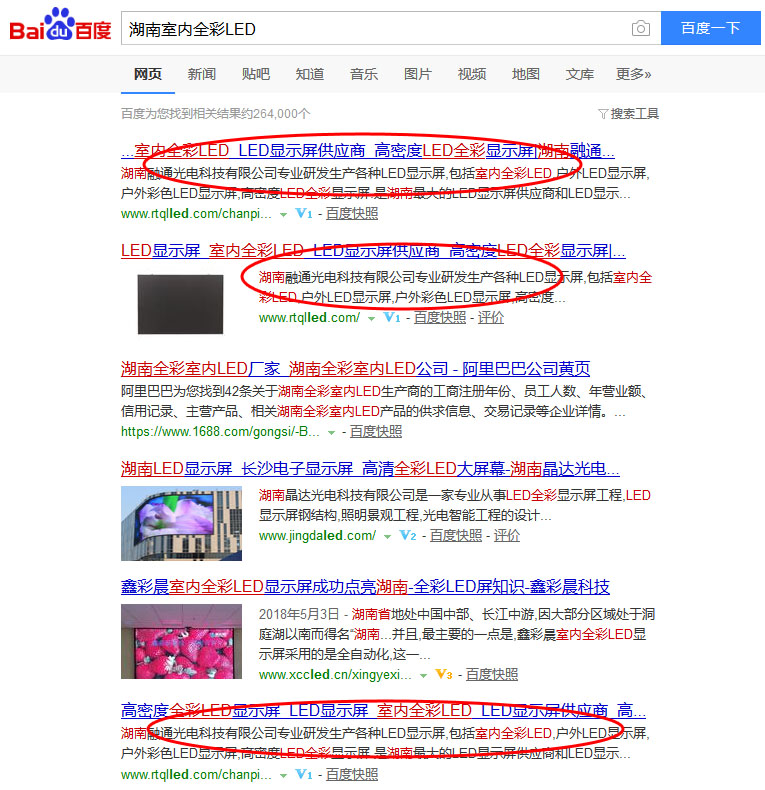Open camera image search icon
The image size is (765, 790).
640,29
